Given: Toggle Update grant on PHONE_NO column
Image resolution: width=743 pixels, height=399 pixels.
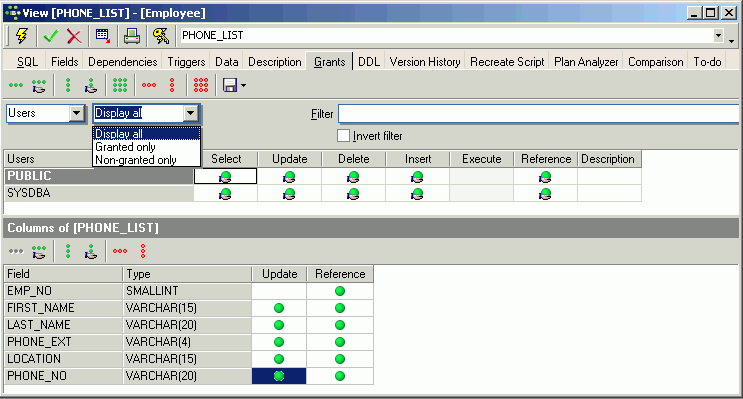Looking at the screenshot, I should coord(279,376).
